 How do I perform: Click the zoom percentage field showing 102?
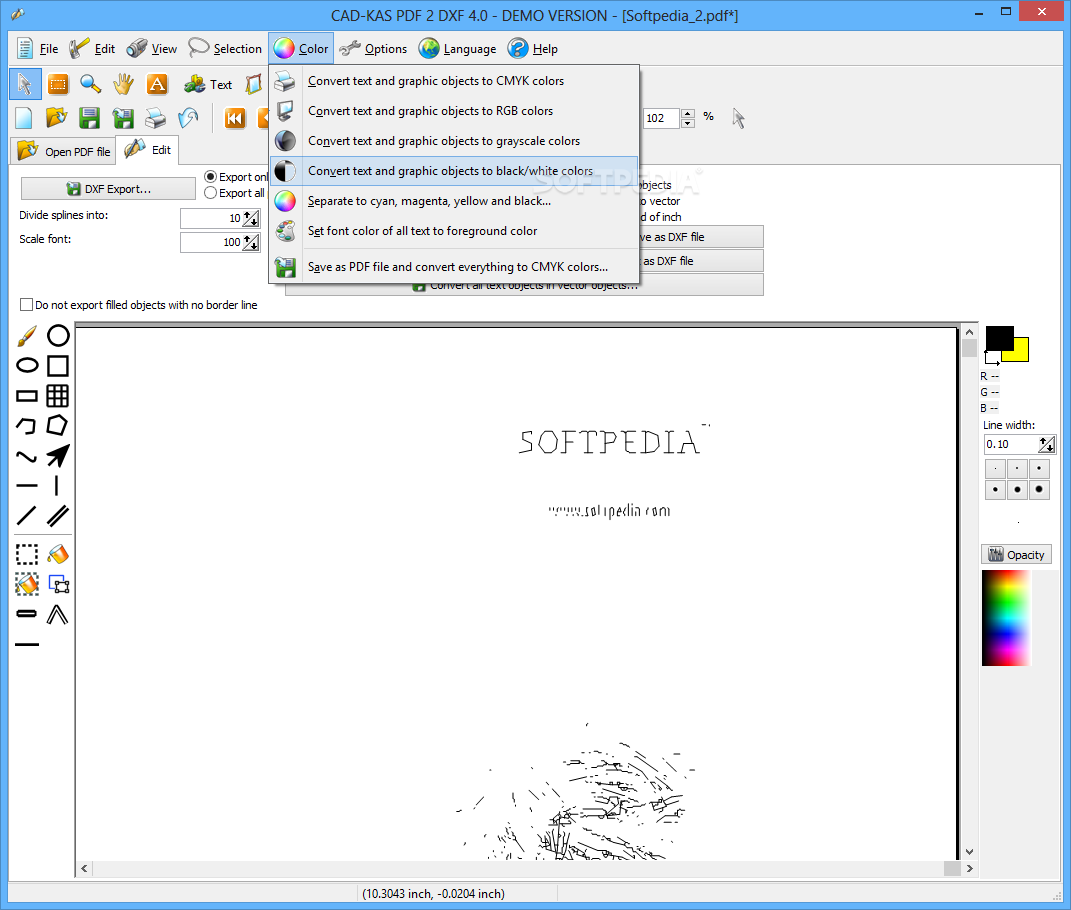(x=661, y=118)
